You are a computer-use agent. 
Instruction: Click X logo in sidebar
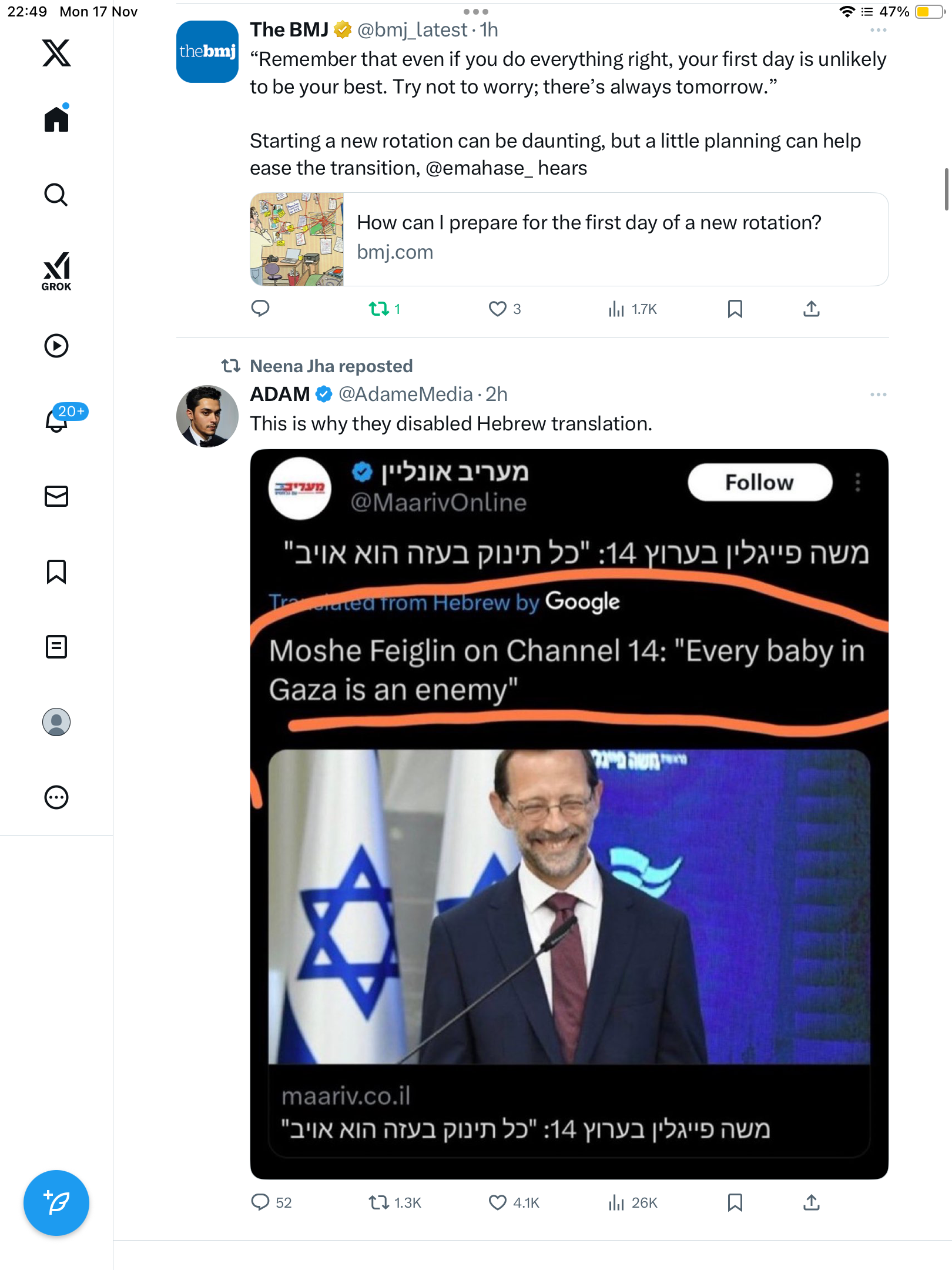[x=56, y=53]
